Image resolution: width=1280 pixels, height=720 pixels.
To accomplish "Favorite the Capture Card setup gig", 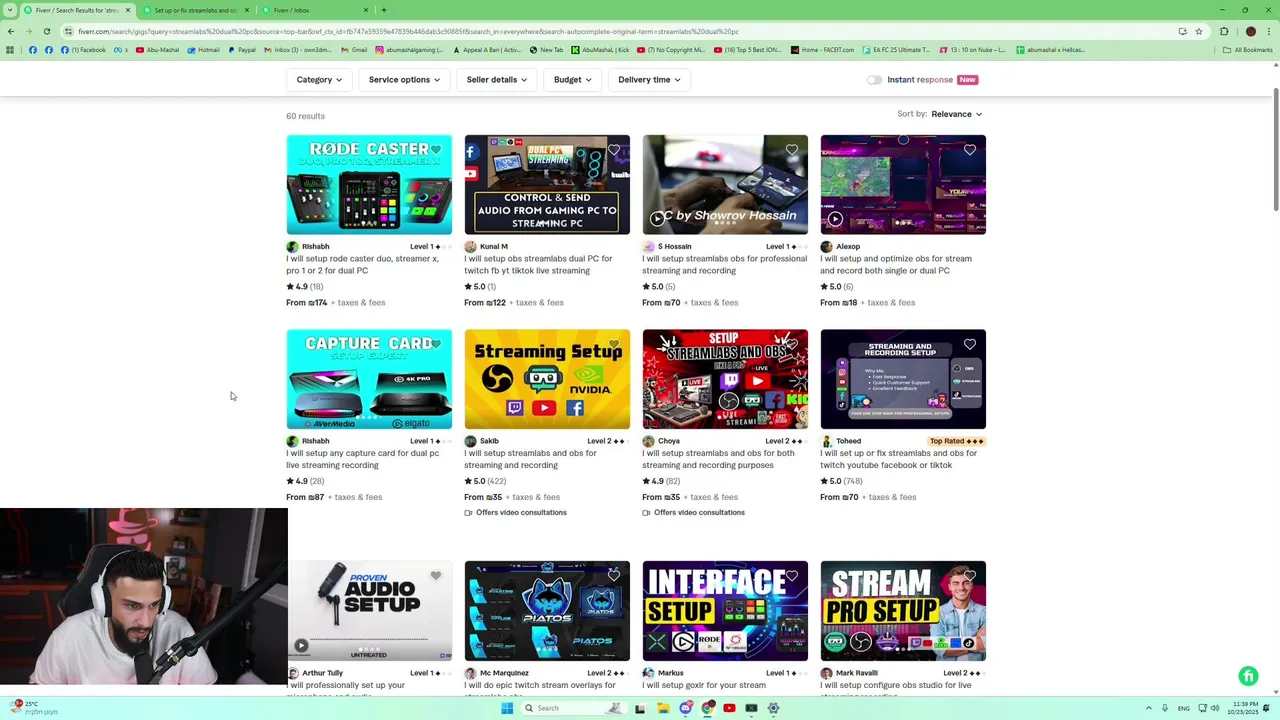I will pos(436,344).
